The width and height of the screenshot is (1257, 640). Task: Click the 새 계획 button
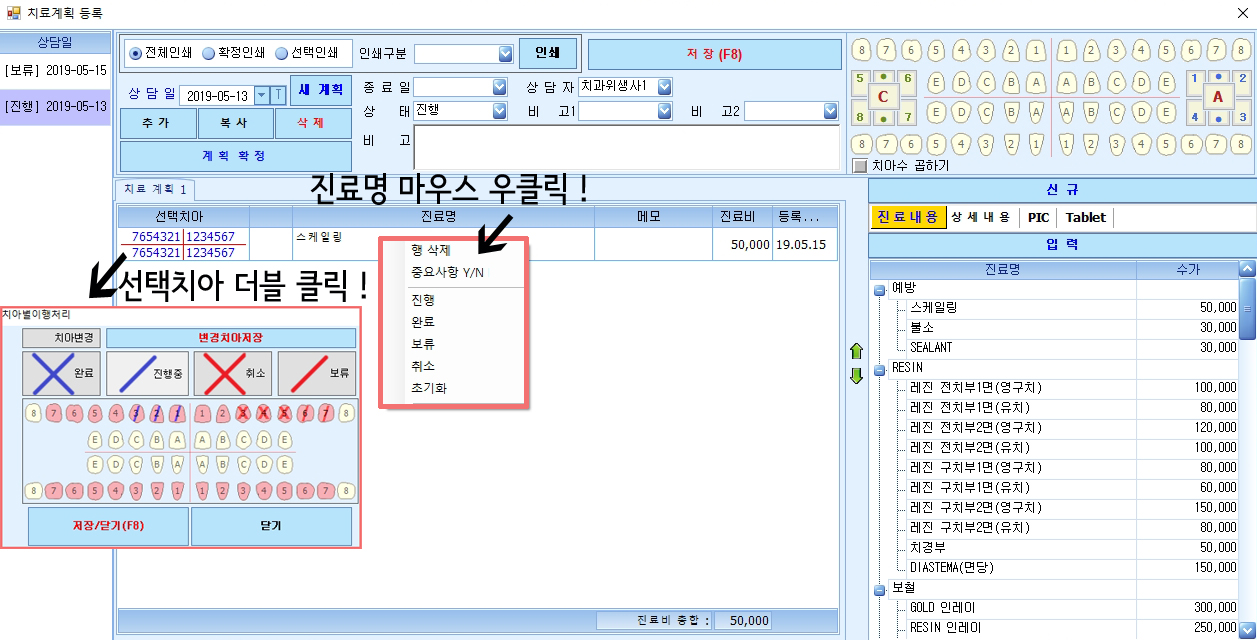coord(321,90)
